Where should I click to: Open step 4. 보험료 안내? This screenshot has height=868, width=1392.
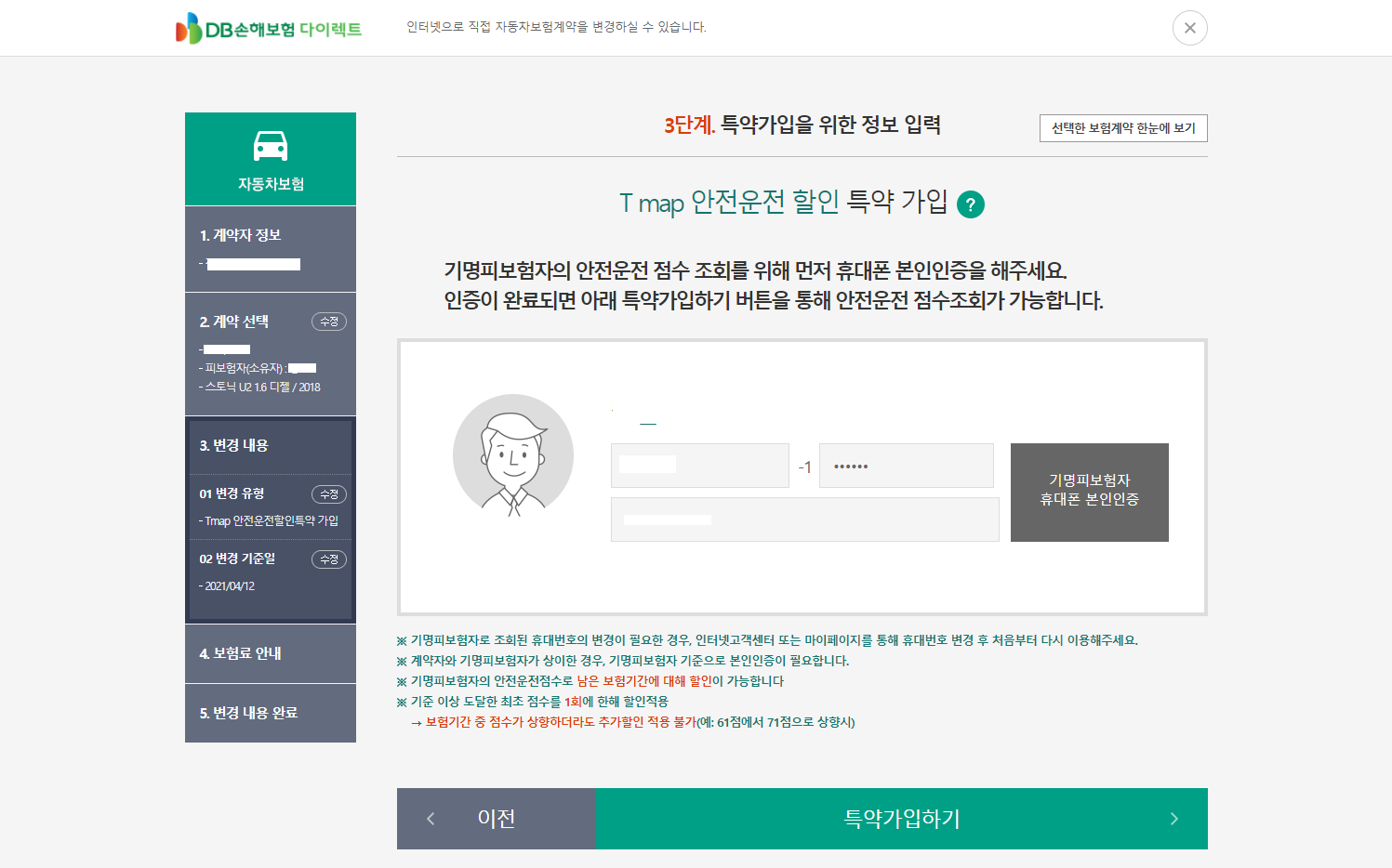240,653
